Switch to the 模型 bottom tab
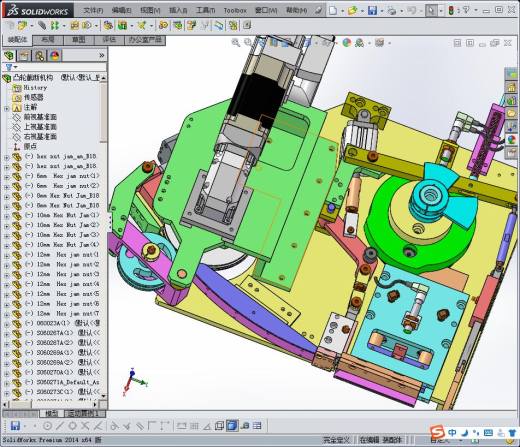The width and height of the screenshot is (520, 447). [51, 414]
